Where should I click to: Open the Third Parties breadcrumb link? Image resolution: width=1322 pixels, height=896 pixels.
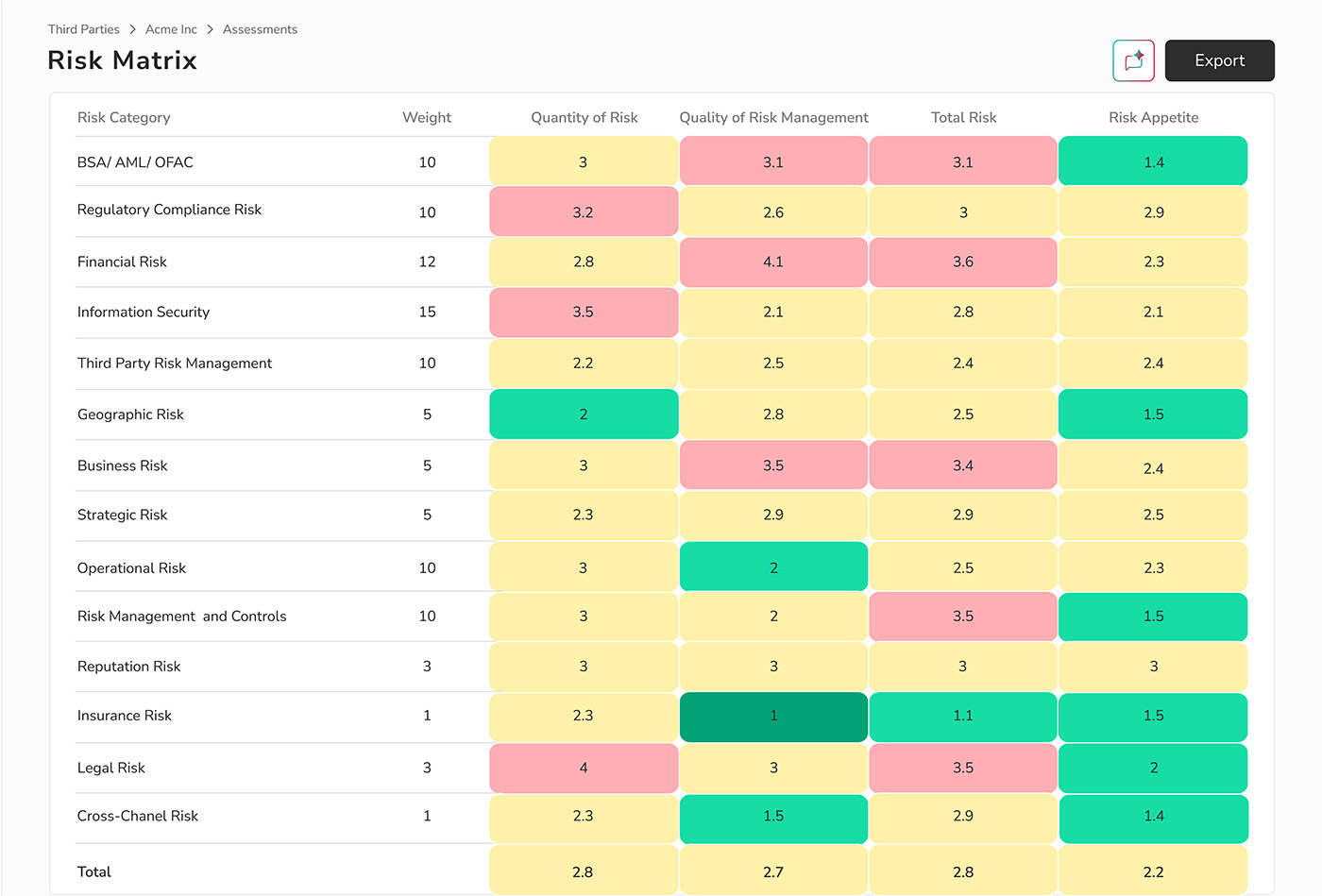[83, 29]
